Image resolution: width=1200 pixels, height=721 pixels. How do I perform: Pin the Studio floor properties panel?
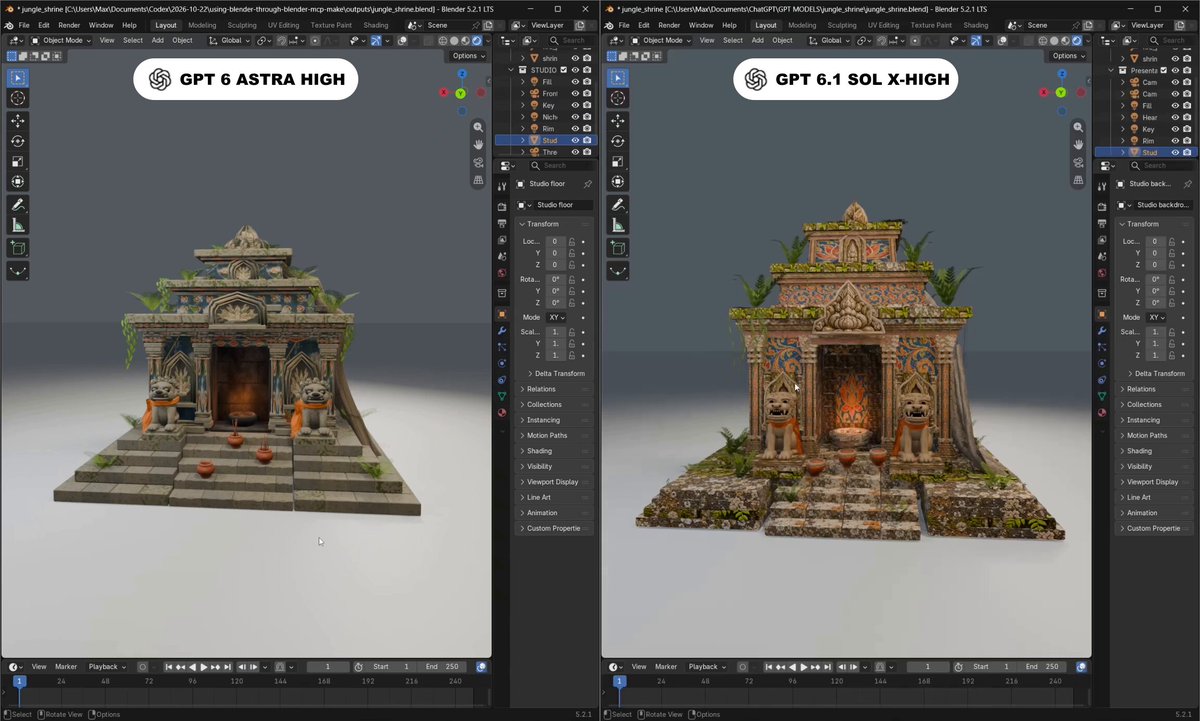tap(587, 184)
